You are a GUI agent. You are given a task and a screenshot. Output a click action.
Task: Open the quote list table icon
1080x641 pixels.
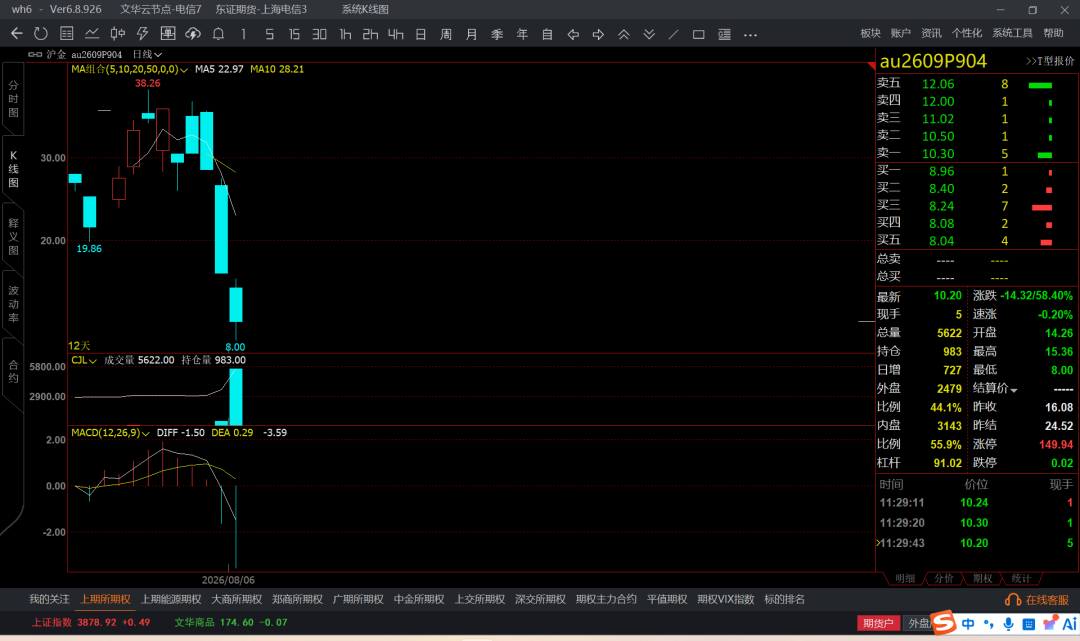point(67,34)
